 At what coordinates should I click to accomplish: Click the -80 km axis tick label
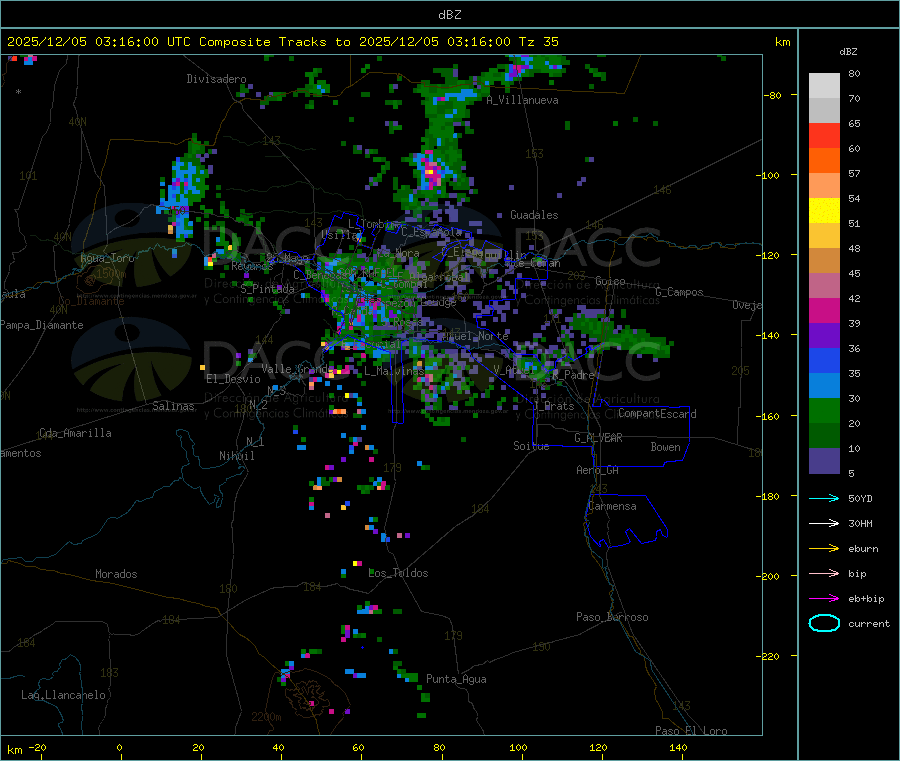click(773, 96)
